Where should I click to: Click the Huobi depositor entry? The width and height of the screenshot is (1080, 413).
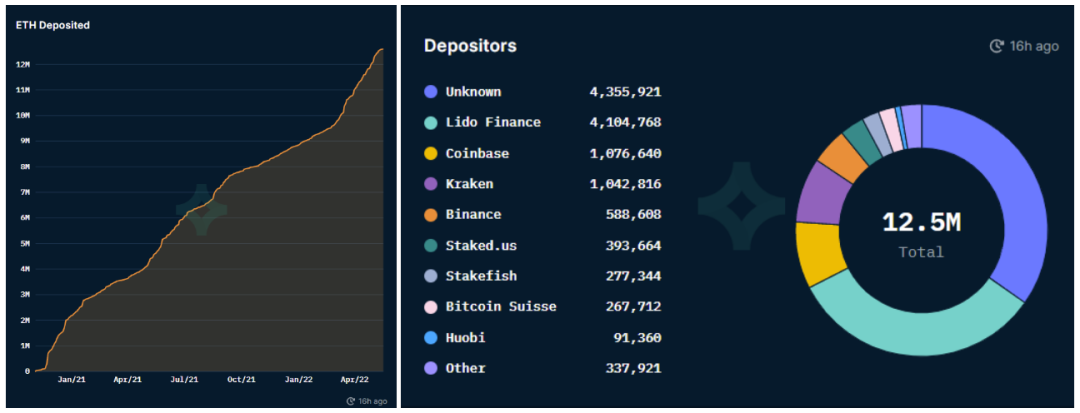[465, 338]
